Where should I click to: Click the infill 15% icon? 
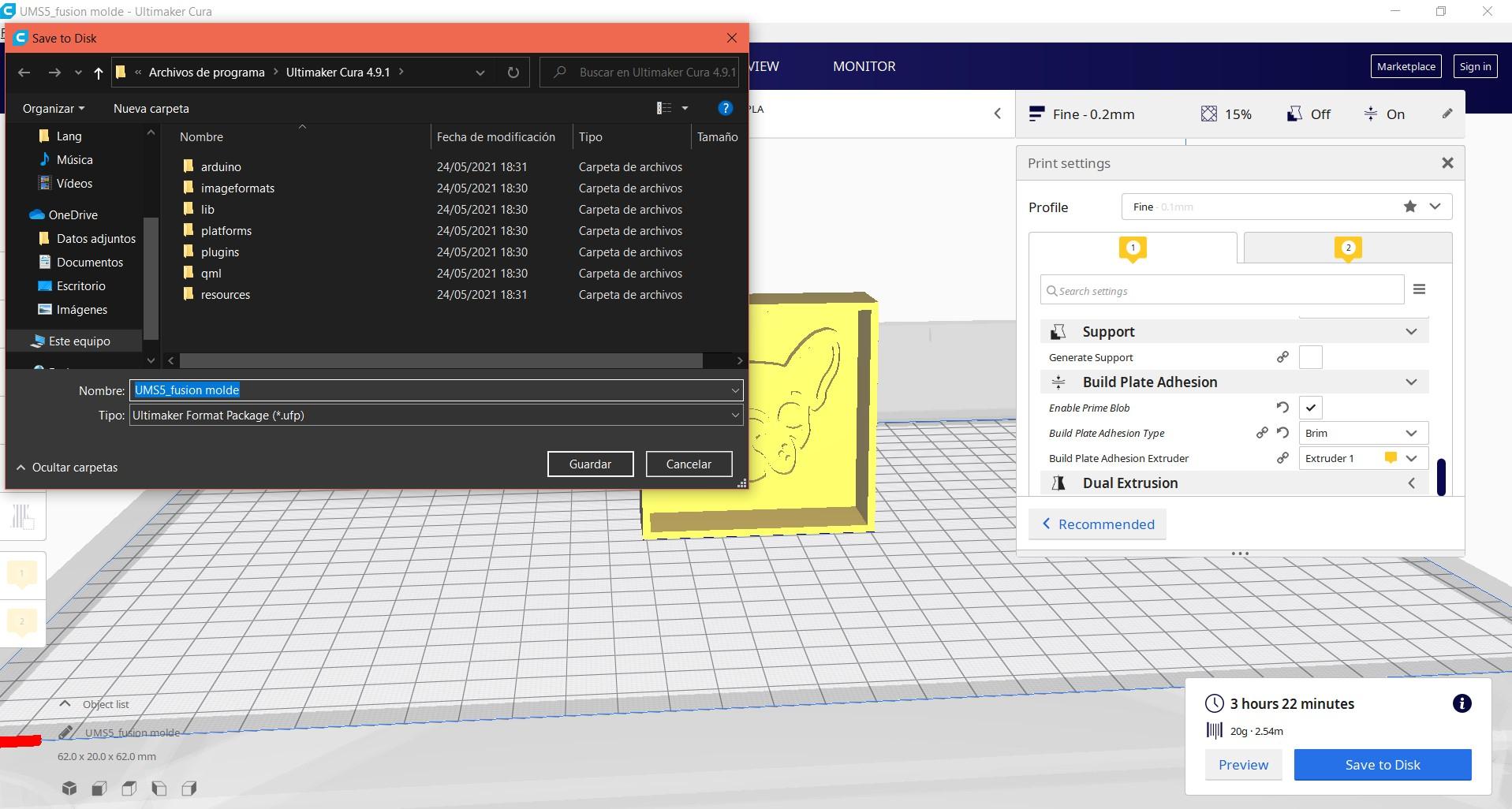pos(1208,114)
